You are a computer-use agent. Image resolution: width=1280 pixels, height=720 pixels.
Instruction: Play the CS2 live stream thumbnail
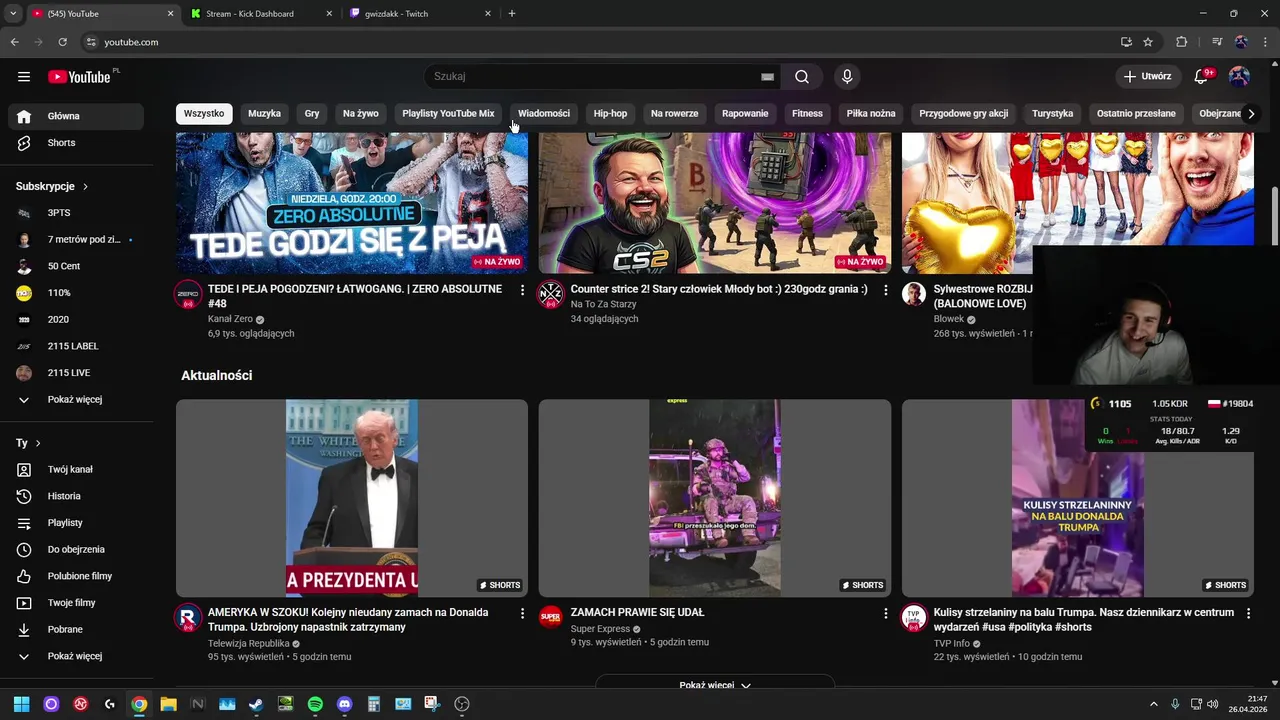(715, 203)
